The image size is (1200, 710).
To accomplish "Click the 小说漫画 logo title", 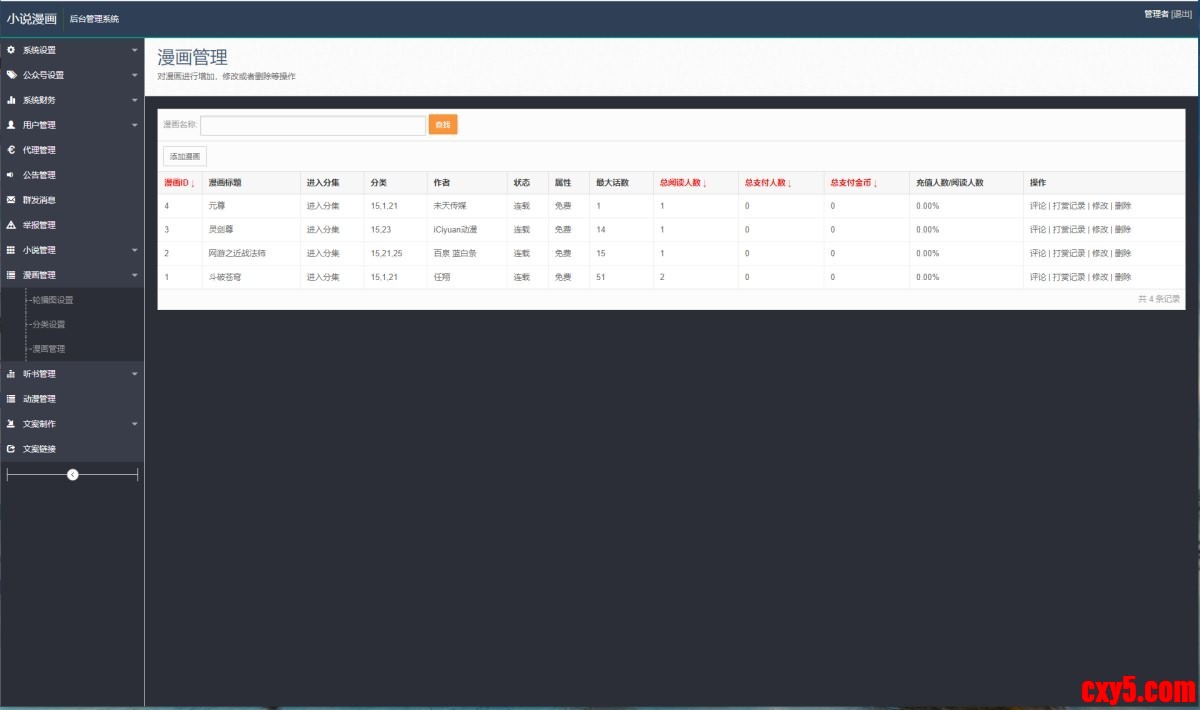I will pyautogui.click(x=31, y=18).
